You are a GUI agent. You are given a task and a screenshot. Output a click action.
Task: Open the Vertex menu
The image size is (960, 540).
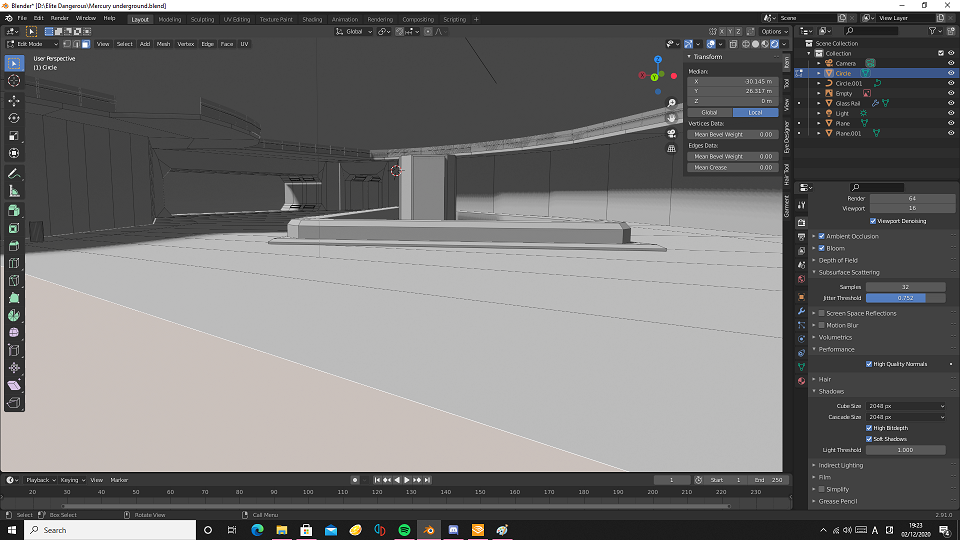click(186, 44)
